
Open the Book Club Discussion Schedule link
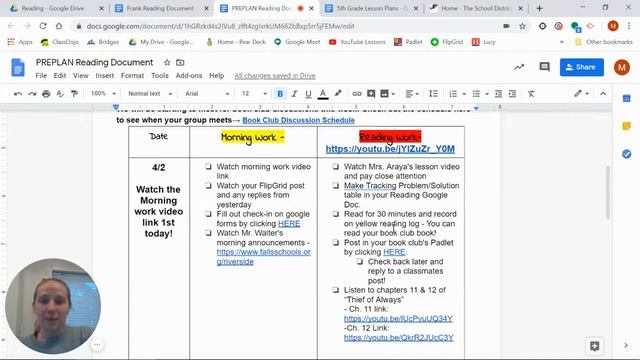(298, 120)
